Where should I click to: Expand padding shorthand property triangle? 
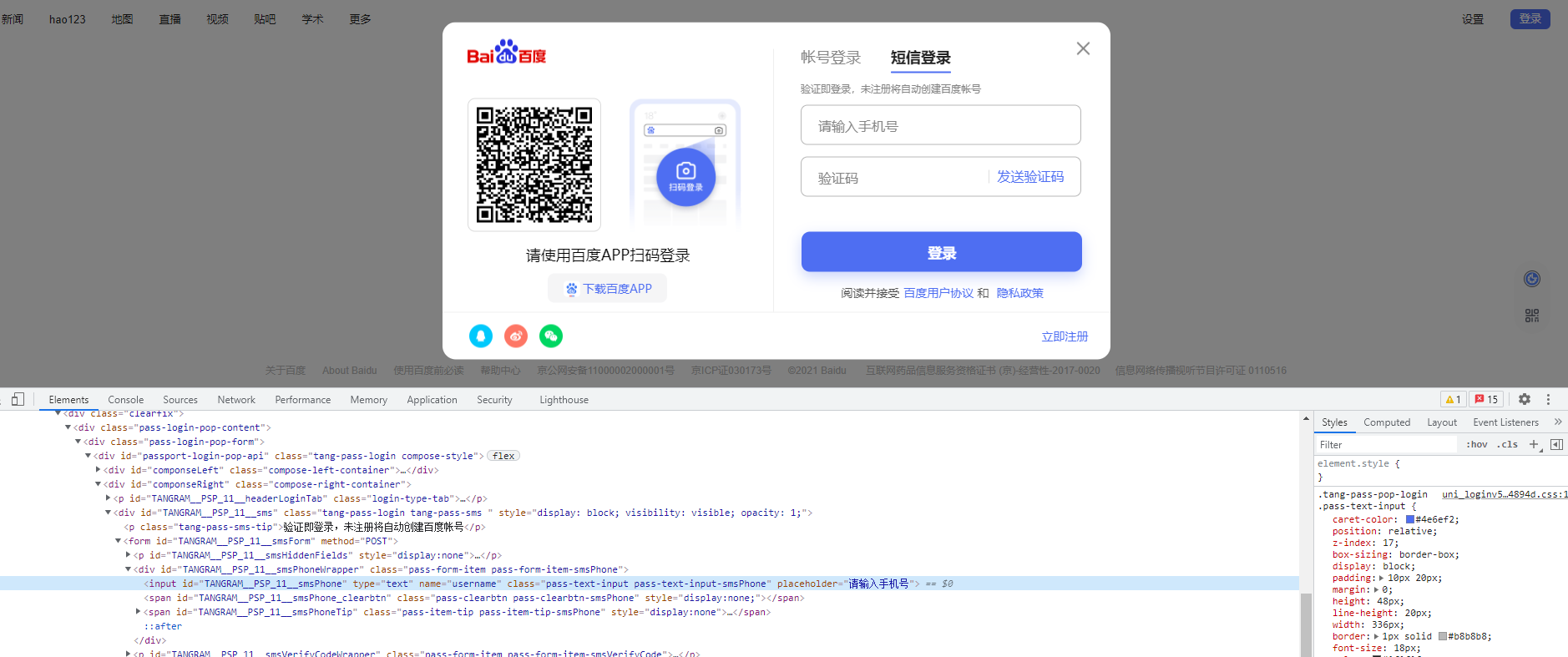coord(1382,578)
